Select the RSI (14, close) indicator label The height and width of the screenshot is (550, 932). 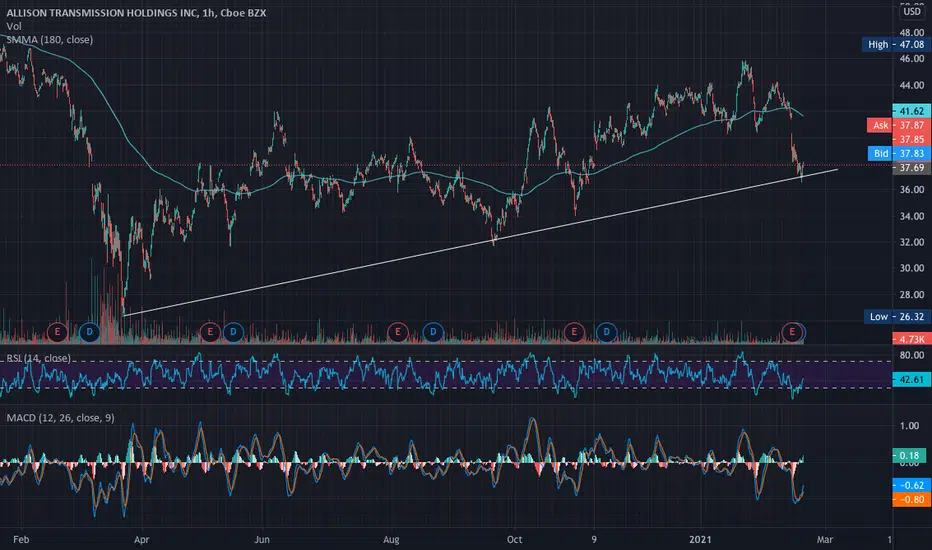[x=38, y=358]
